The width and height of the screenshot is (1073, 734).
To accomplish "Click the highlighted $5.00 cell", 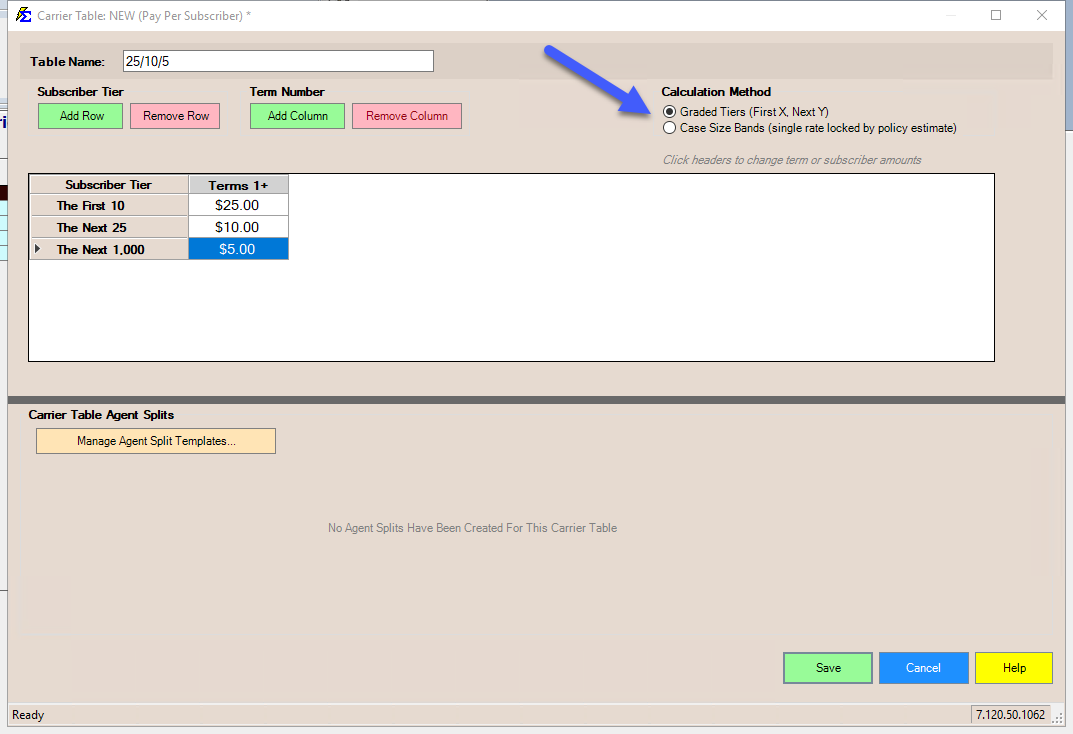I will coord(238,250).
